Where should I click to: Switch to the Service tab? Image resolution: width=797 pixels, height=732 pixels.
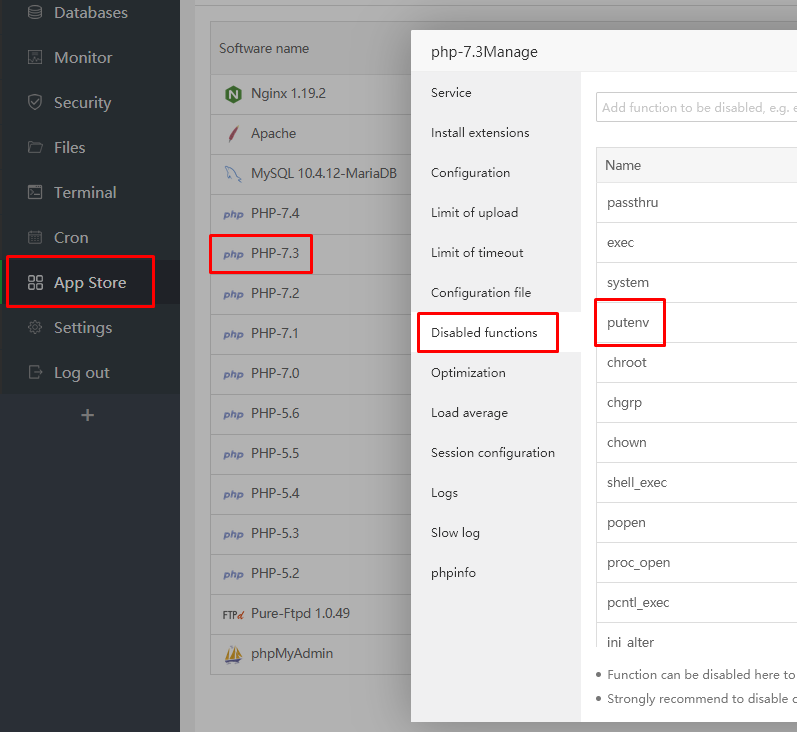(451, 93)
